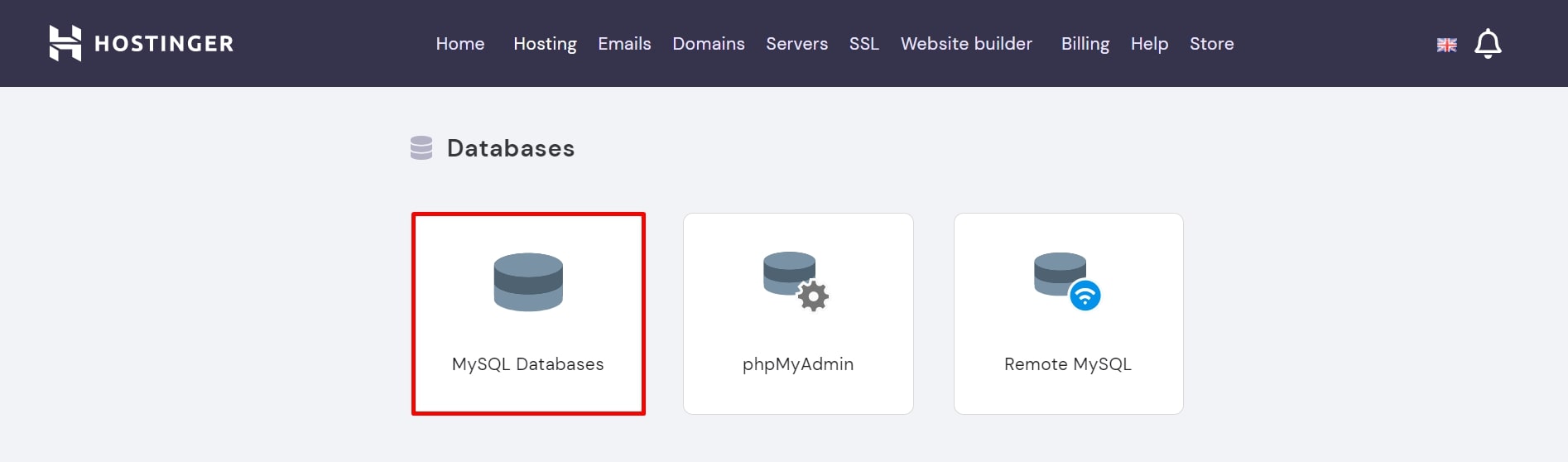Screen dimensions: 1568x462
Task: Open the Hosting menu
Action: (x=545, y=44)
